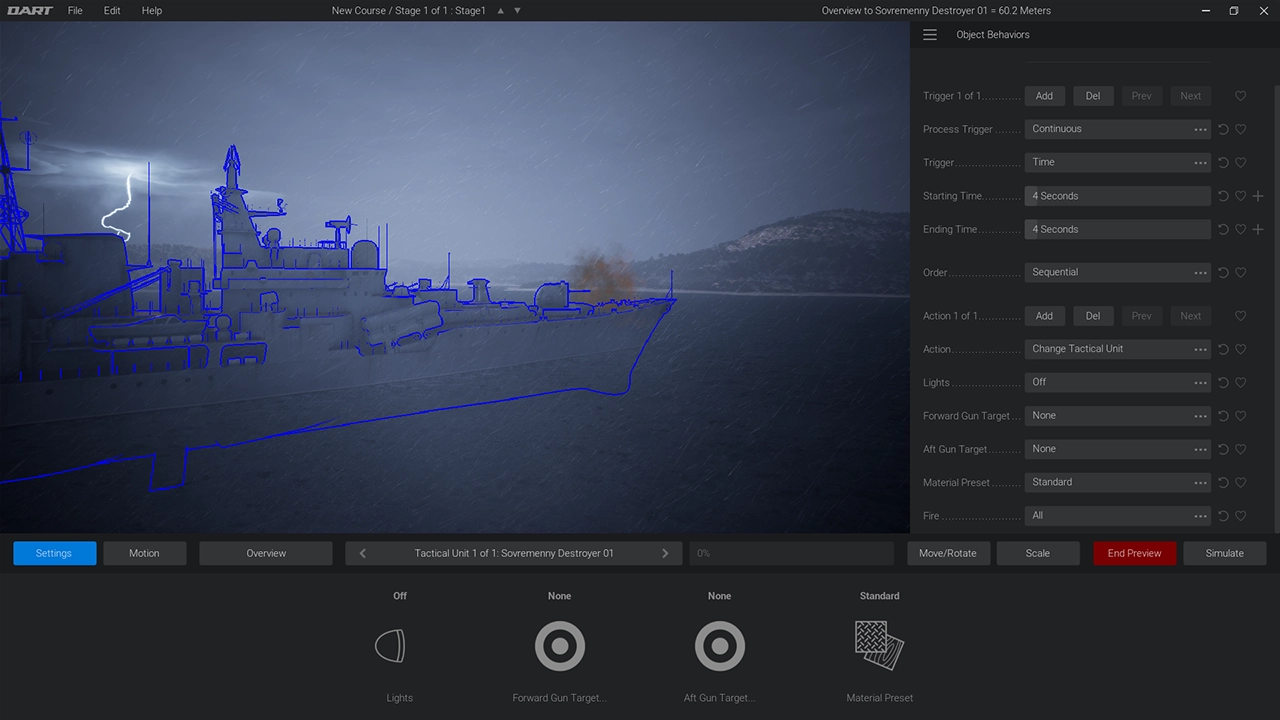Click the Lights headlamp icon
This screenshot has width=1280, height=720.
(x=390, y=646)
